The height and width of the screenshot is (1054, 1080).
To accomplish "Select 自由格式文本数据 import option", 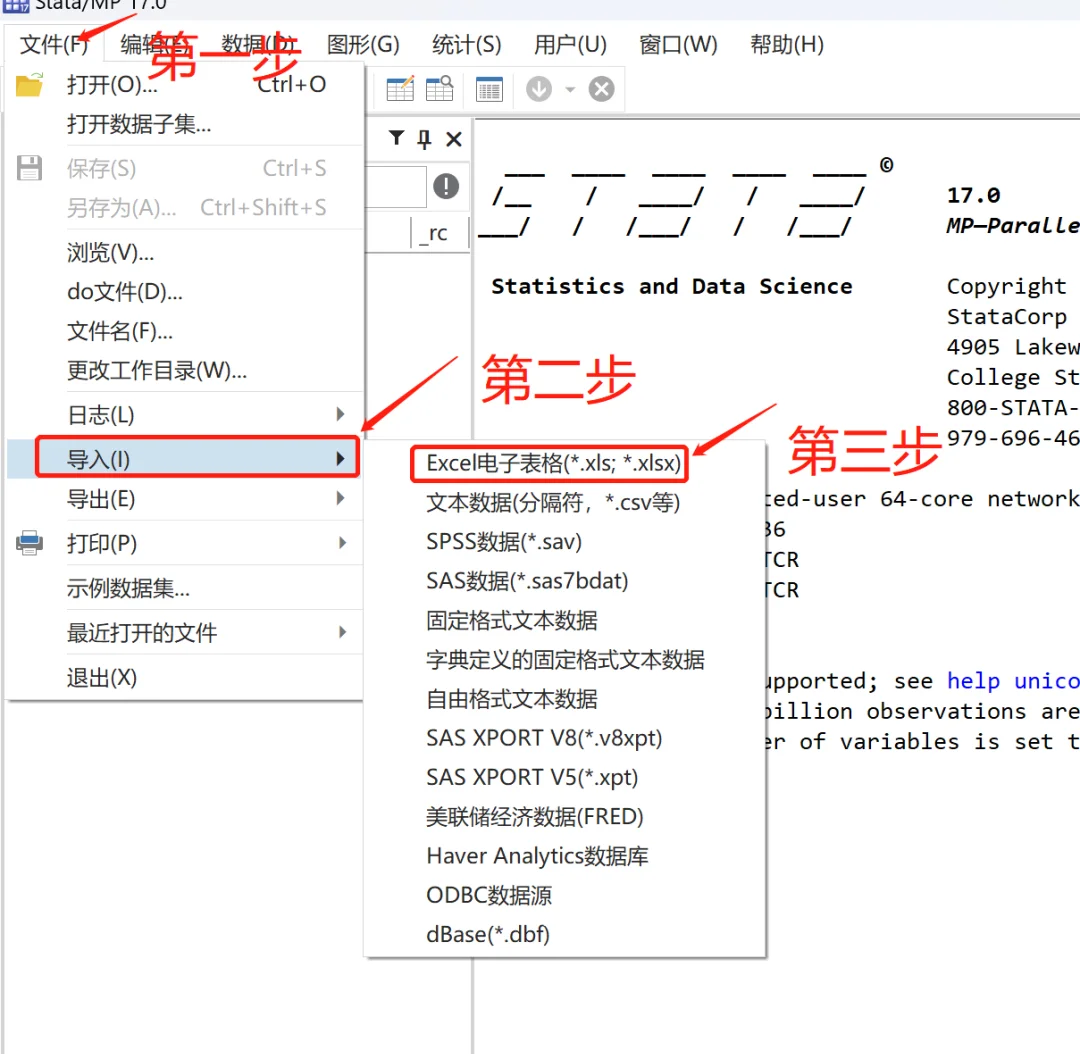I will pos(512,699).
